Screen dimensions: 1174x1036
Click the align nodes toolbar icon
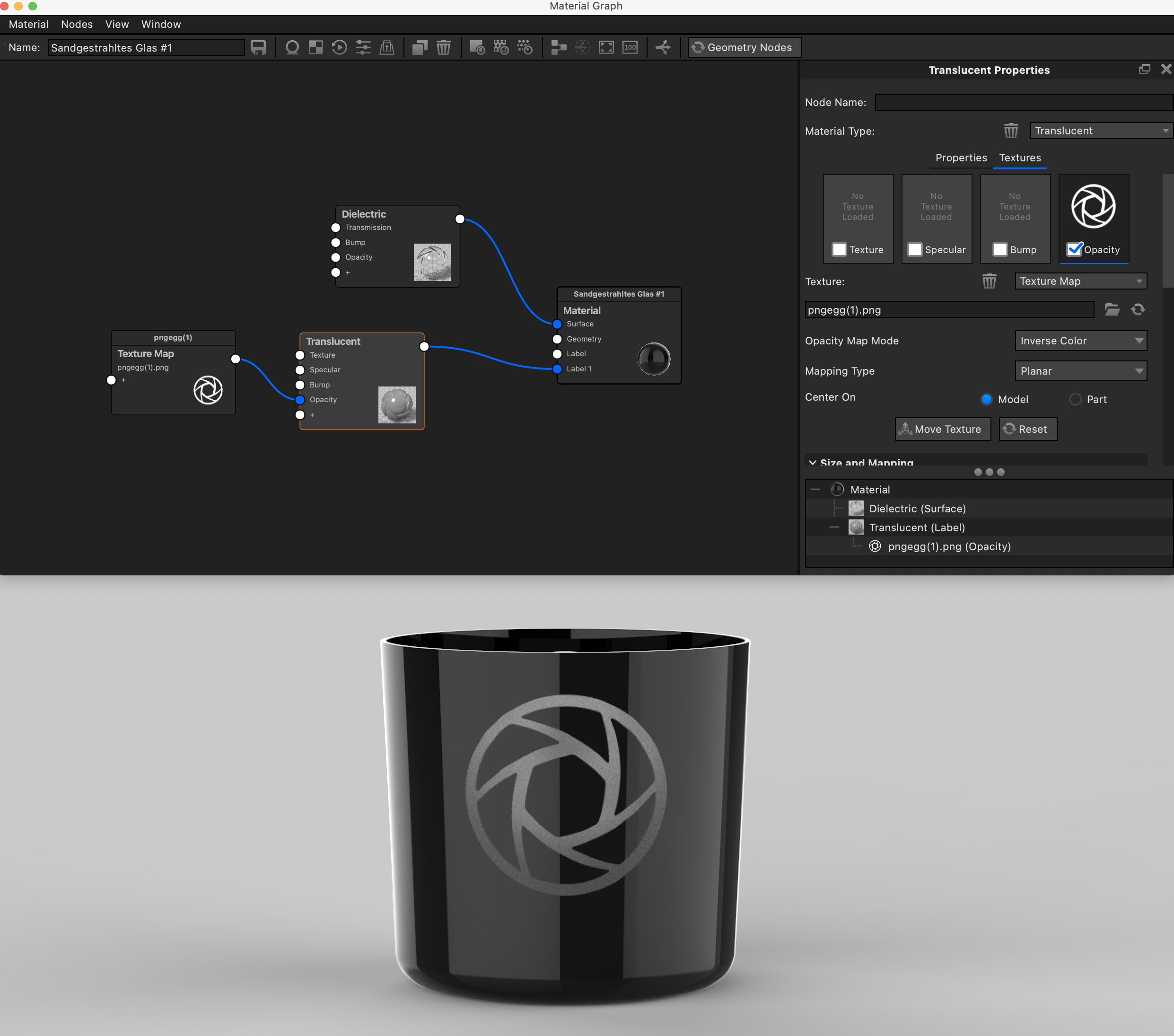(558, 47)
